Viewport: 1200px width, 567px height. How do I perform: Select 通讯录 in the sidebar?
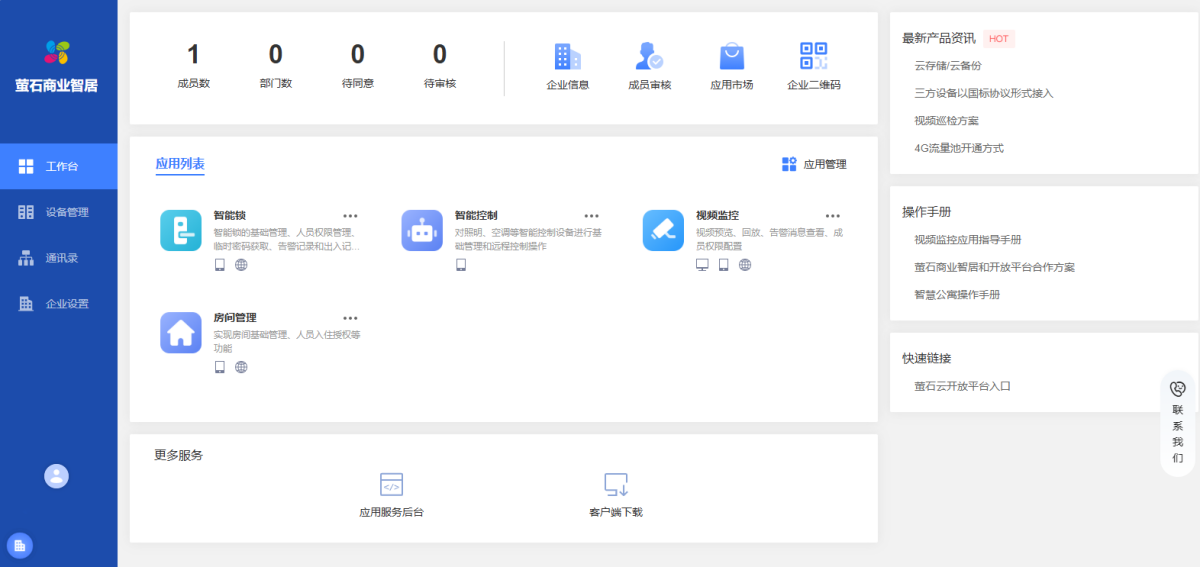[x=58, y=258]
